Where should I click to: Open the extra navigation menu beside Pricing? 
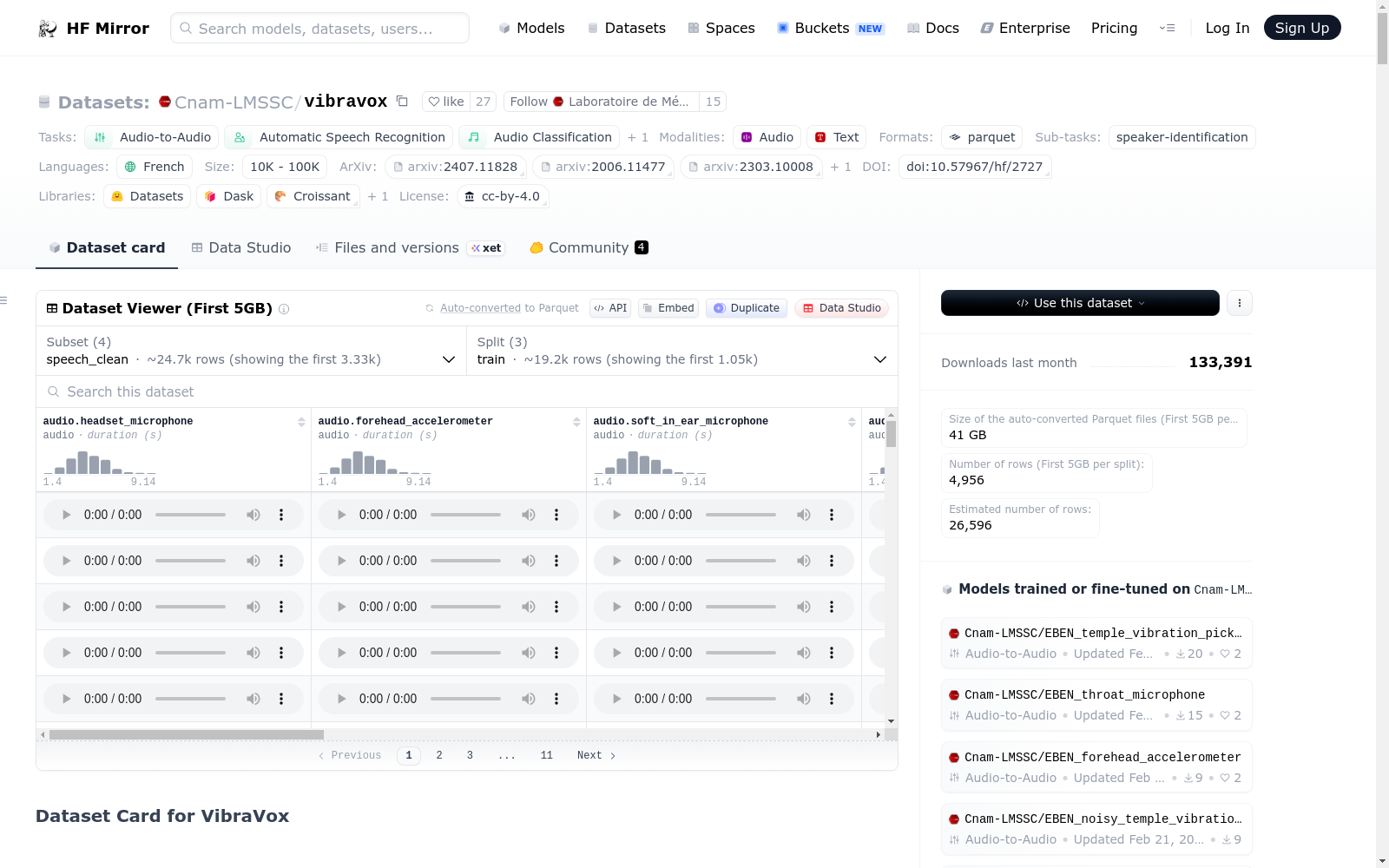point(1167,29)
